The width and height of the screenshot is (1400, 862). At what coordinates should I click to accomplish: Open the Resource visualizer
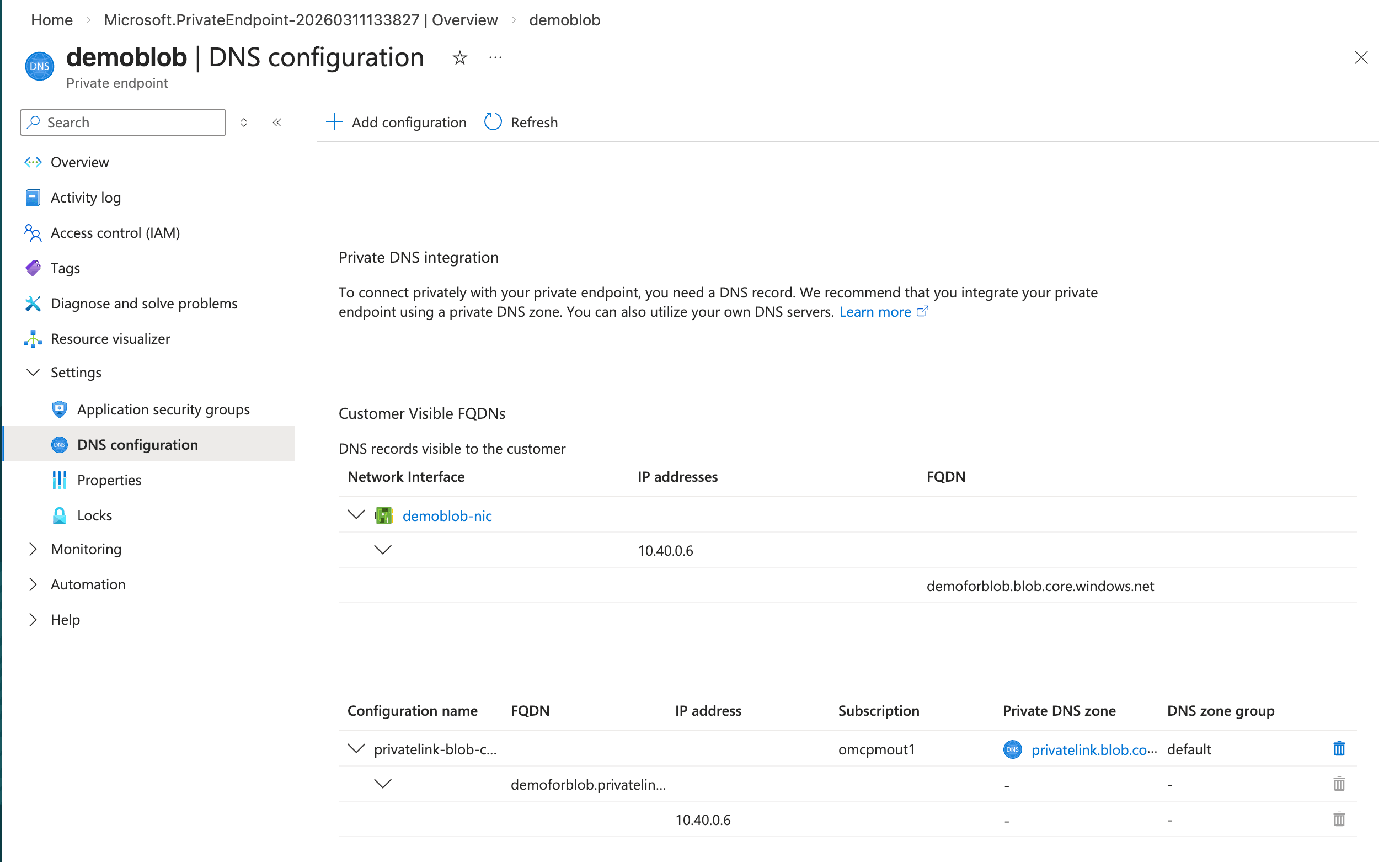click(x=110, y=339)
